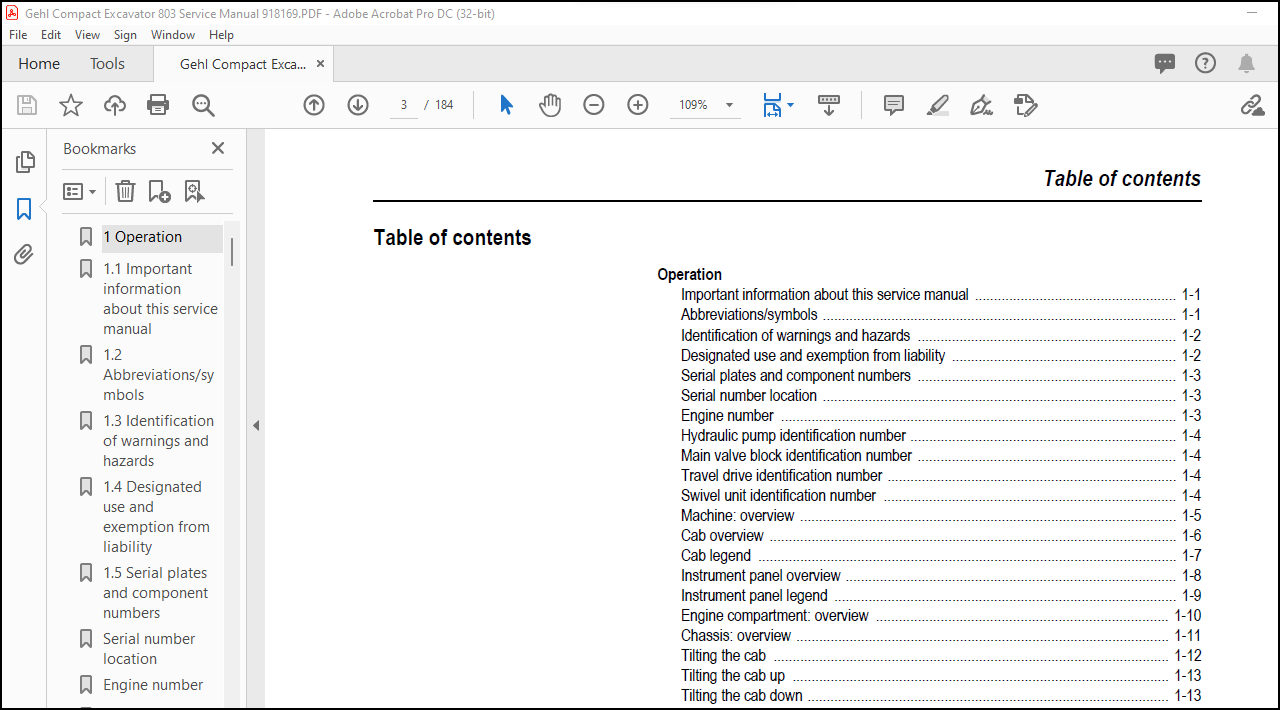Click contents entry 'Engine compartment: overview'

(x=774, y=615)
